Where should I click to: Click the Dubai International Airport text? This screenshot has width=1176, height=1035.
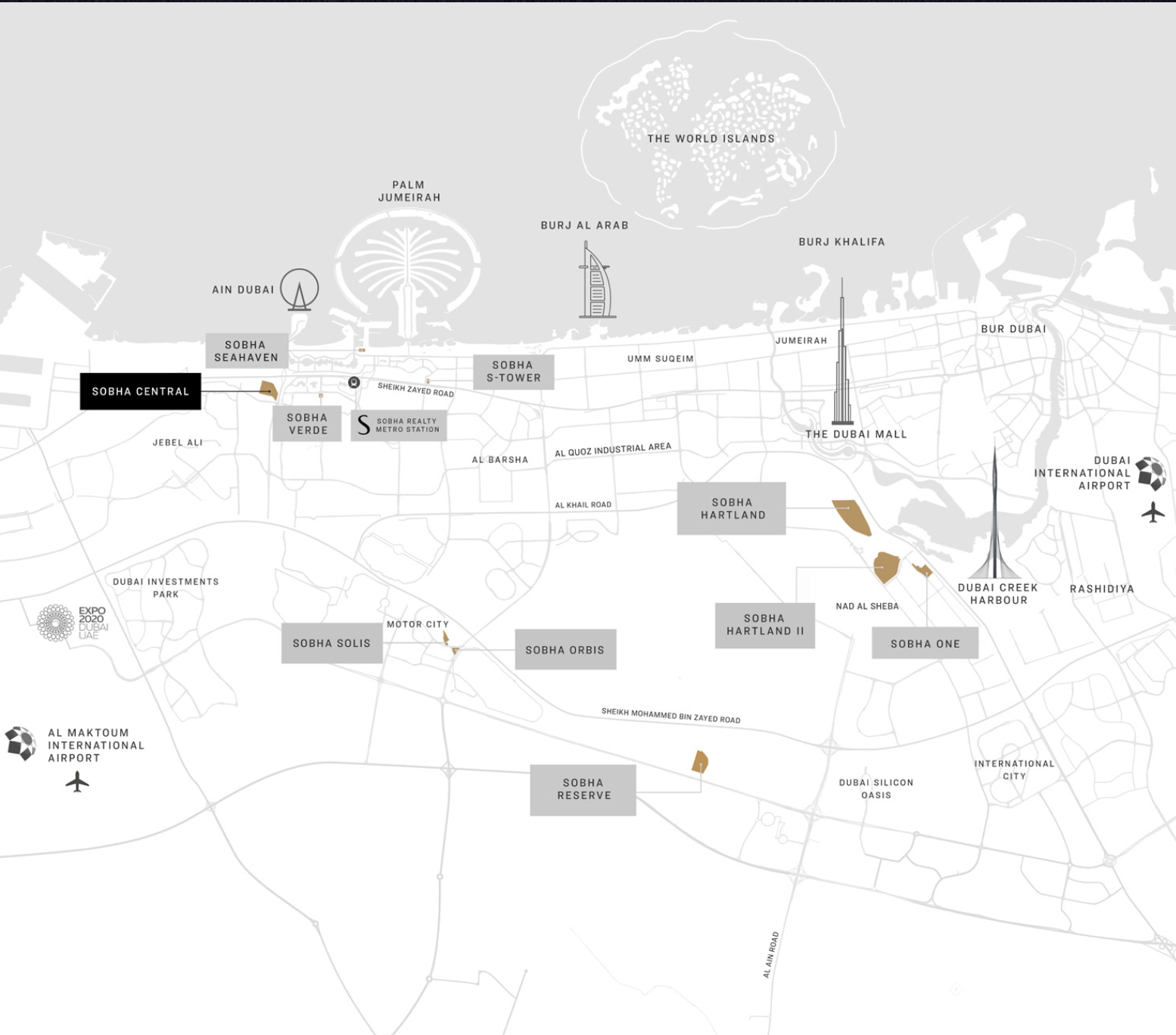pos(1082,473)
